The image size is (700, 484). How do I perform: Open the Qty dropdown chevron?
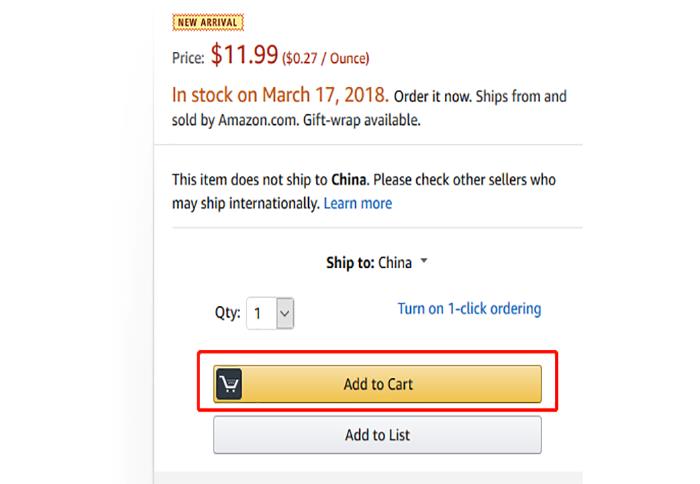pyautogui.click(x=285, y=313)
